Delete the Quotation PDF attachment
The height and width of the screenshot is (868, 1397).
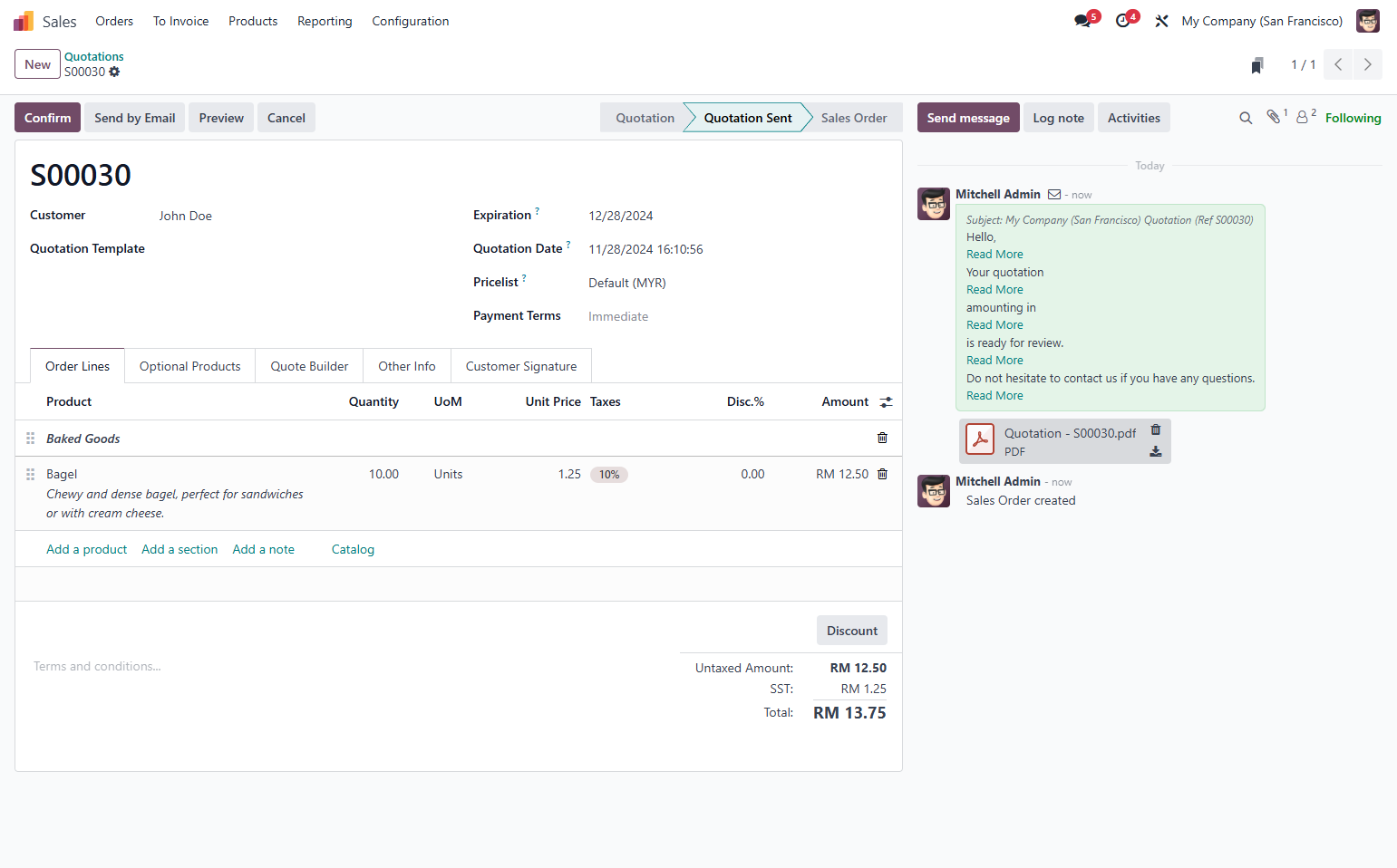pos(1156,430)
